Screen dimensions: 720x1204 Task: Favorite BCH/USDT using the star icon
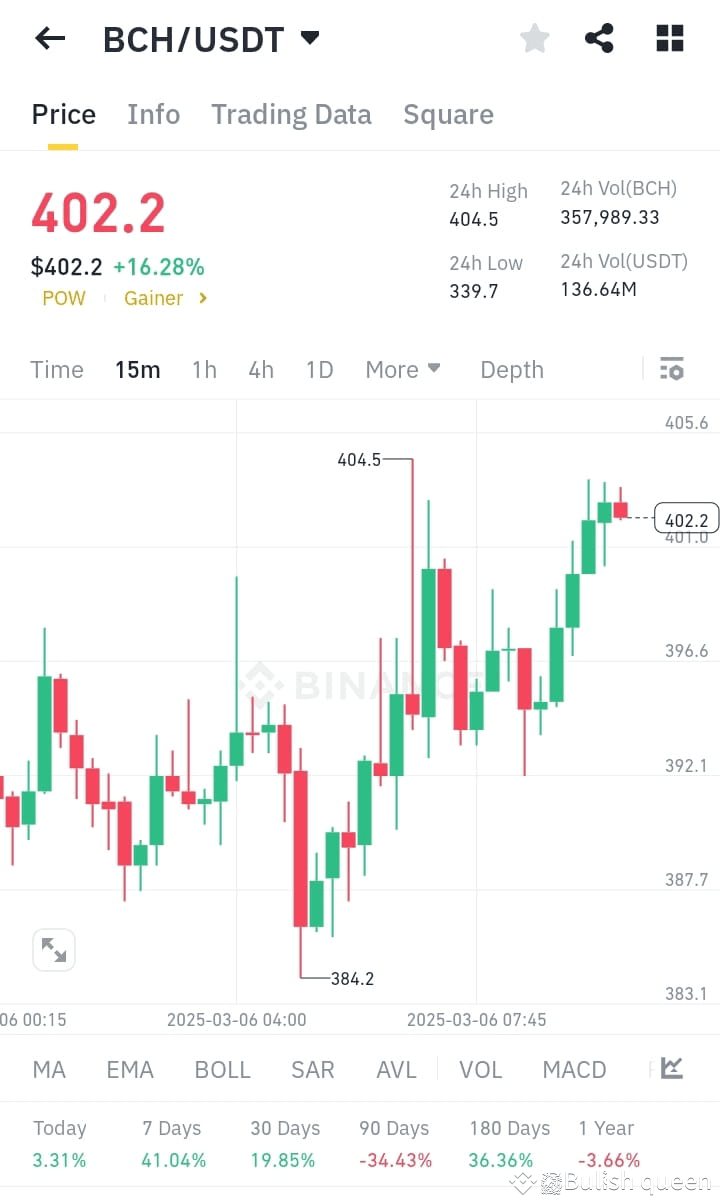coord(534,38)
